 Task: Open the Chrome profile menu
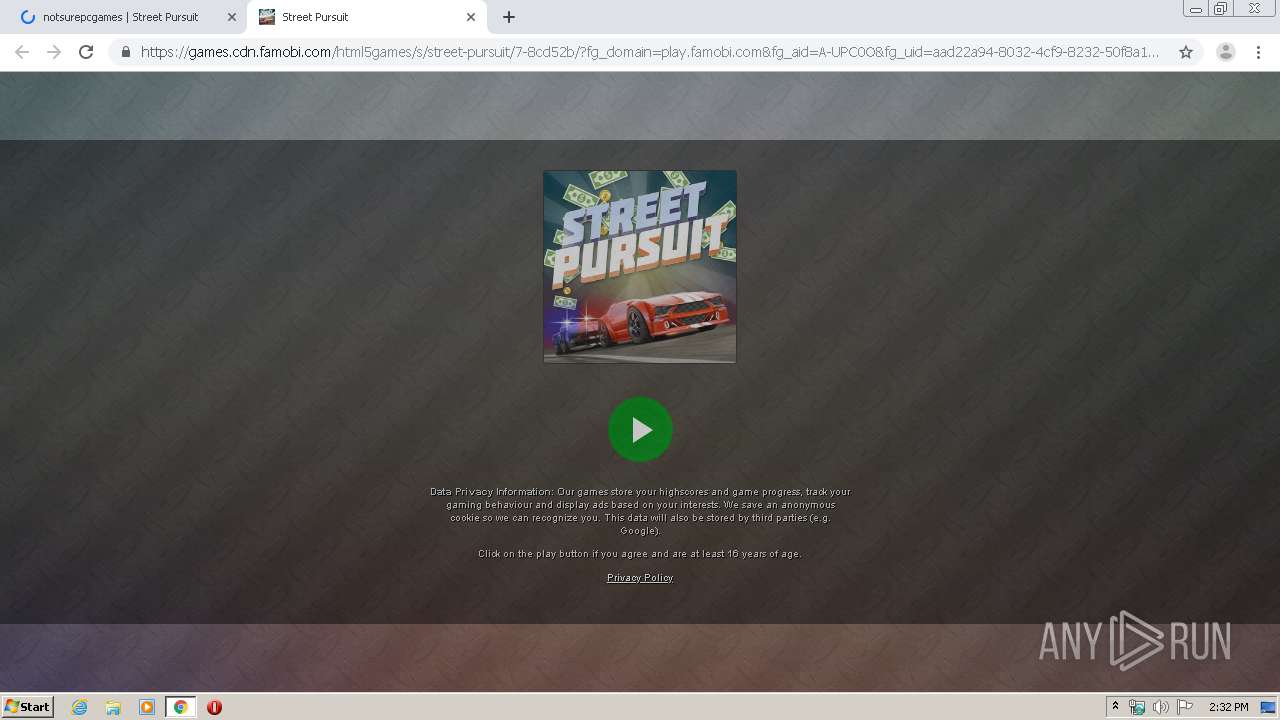point(1226,52)
